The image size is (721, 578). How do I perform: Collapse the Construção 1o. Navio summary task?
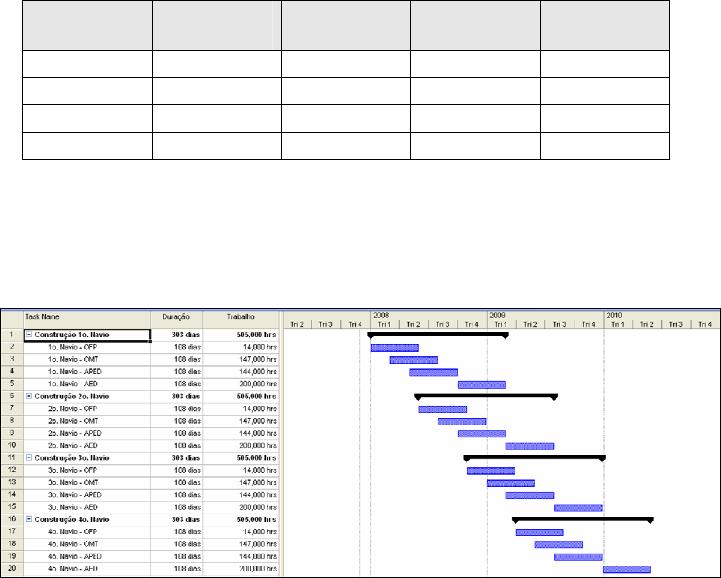[x=29, y=336]
